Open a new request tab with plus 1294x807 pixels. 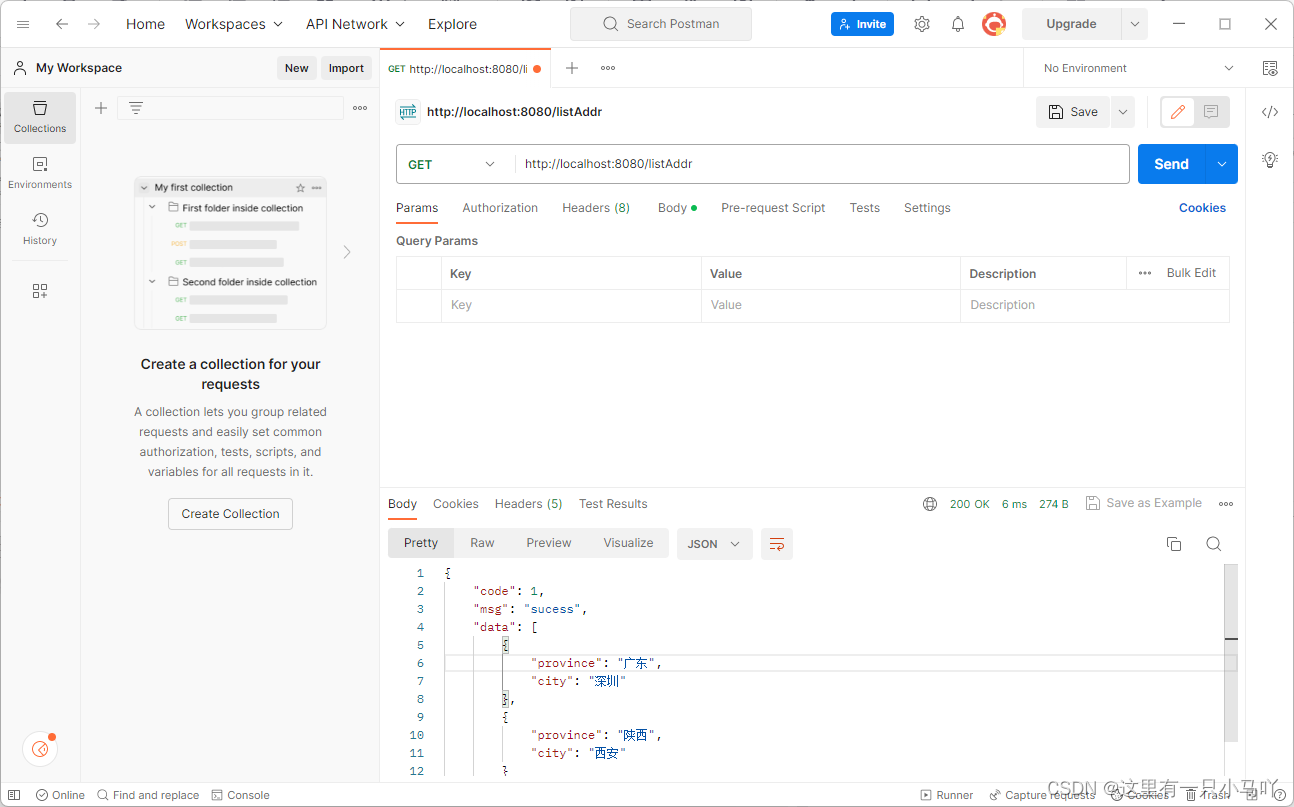click(x=572, y=68)
